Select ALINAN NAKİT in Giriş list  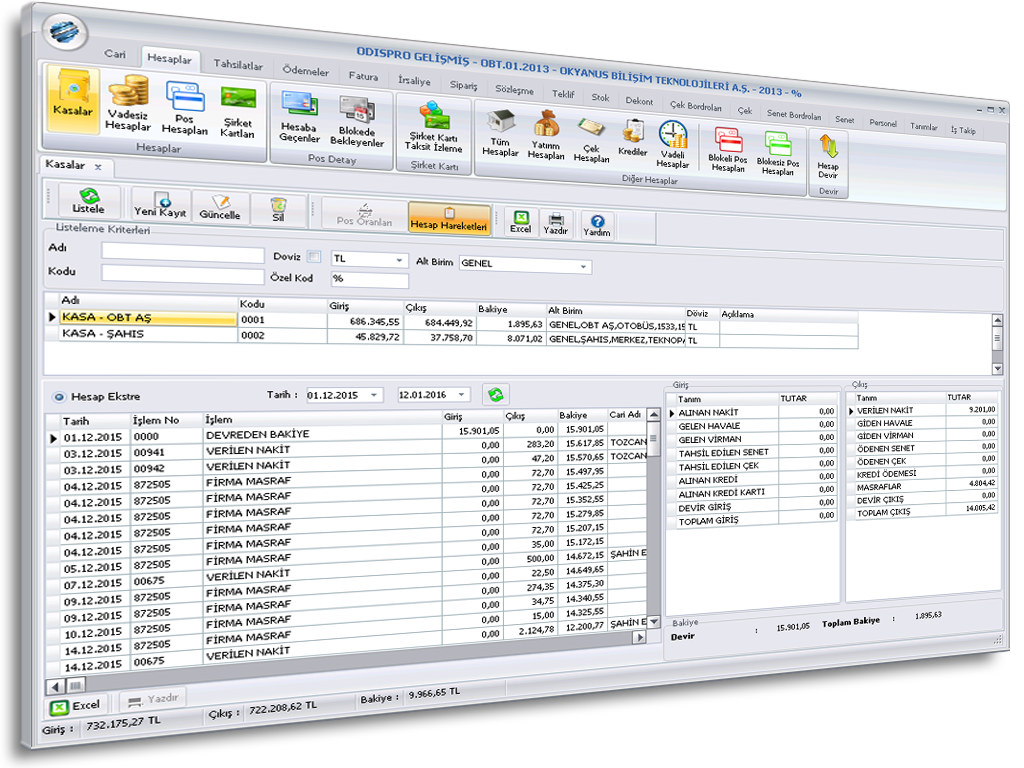pyautogui.click(x=754, y=412)
